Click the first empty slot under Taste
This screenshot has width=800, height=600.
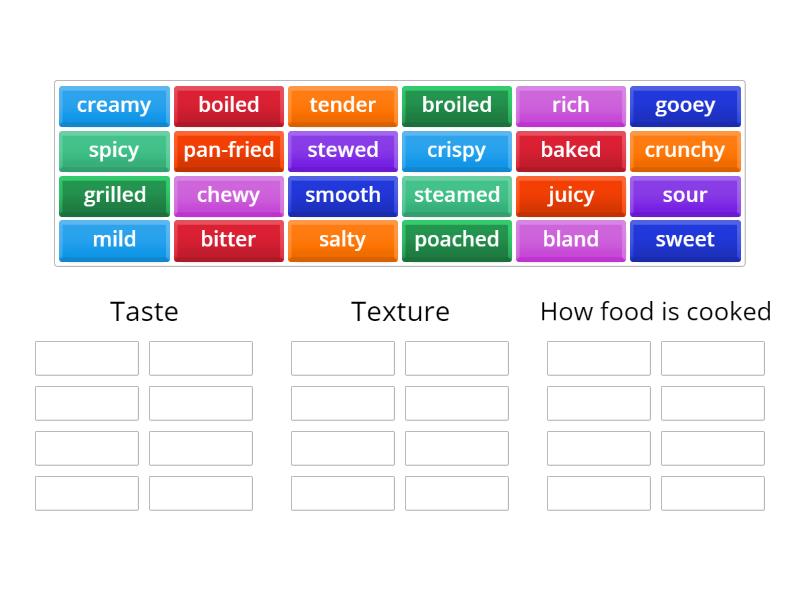(x=86, y=357)
